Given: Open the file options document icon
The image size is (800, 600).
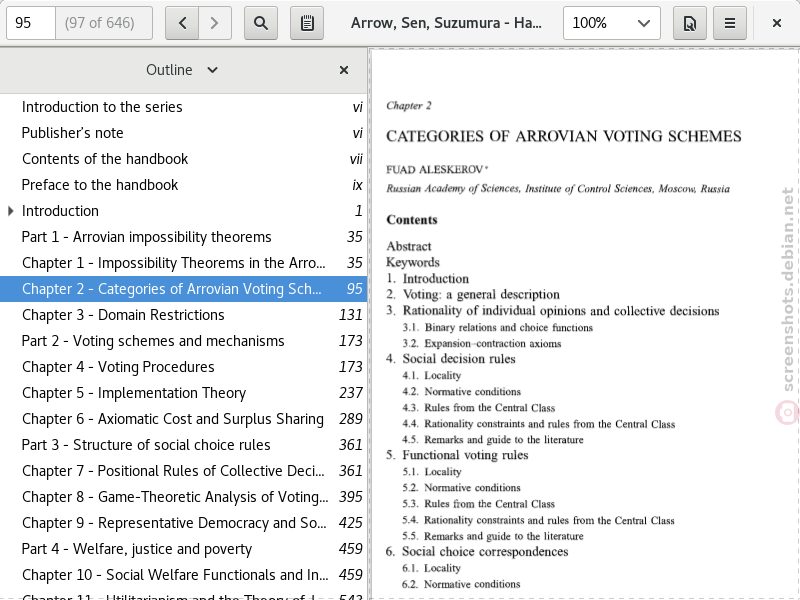Looking at the screenshot, I should [690, 23].
